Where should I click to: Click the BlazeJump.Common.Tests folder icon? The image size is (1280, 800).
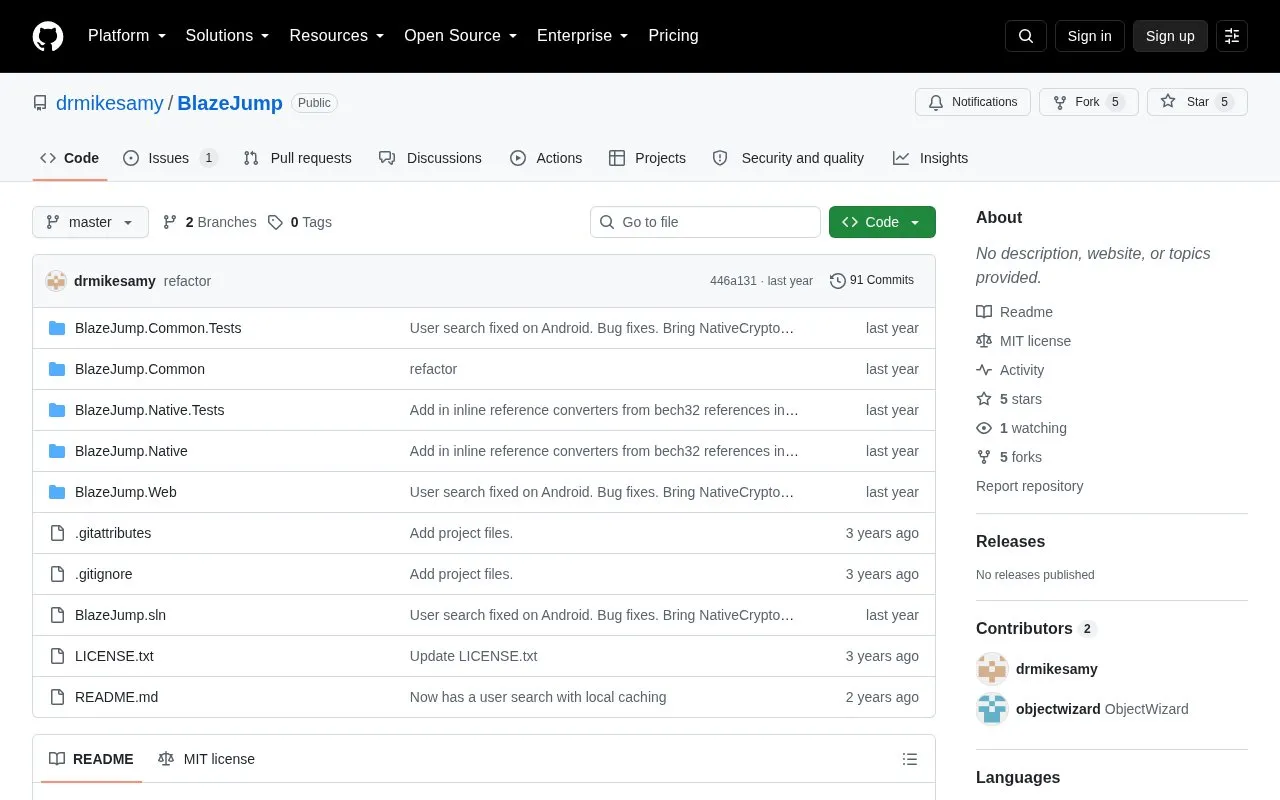click(57, 328)
